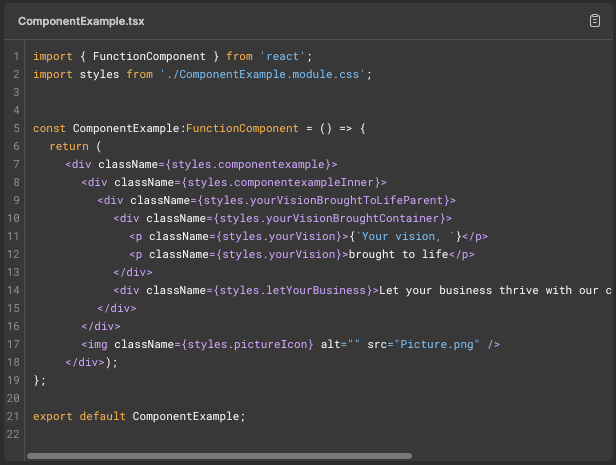Click the }; on line 19
Screen dimensions: 616x465
point(40,381)
